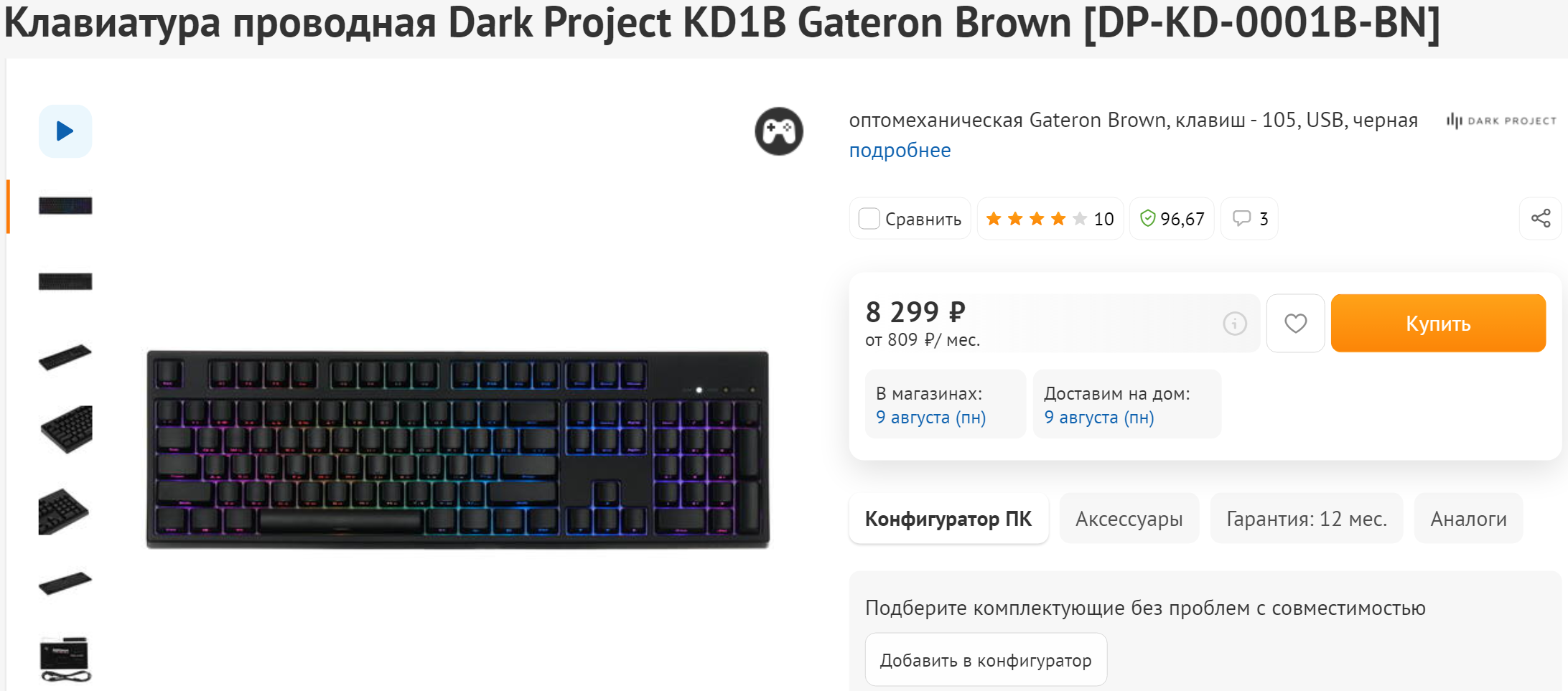Open price info circle icon

pyautogui.click(x=1234, y=324)
